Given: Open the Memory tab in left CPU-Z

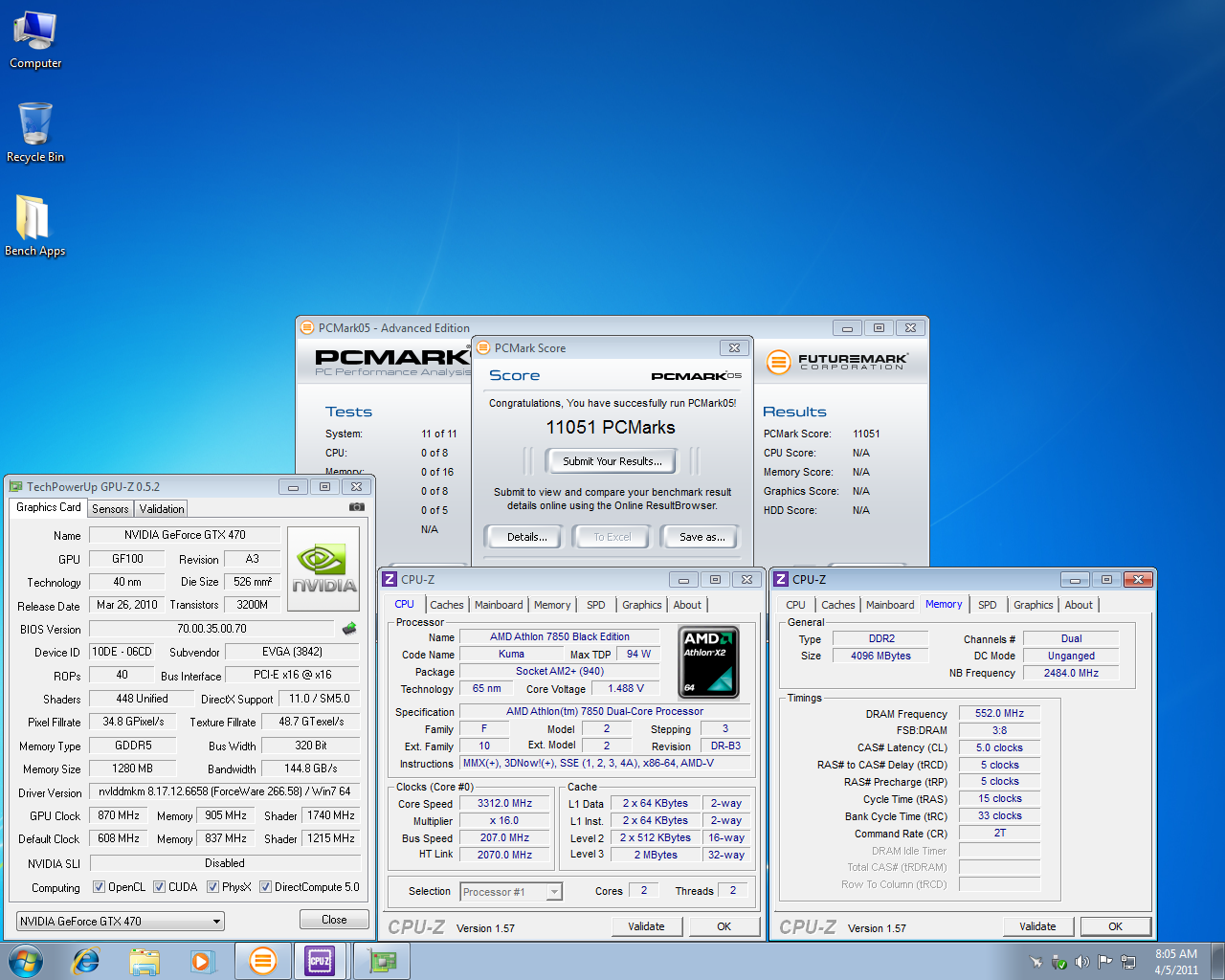Looking at the screenshot, I should pos(552,605).
